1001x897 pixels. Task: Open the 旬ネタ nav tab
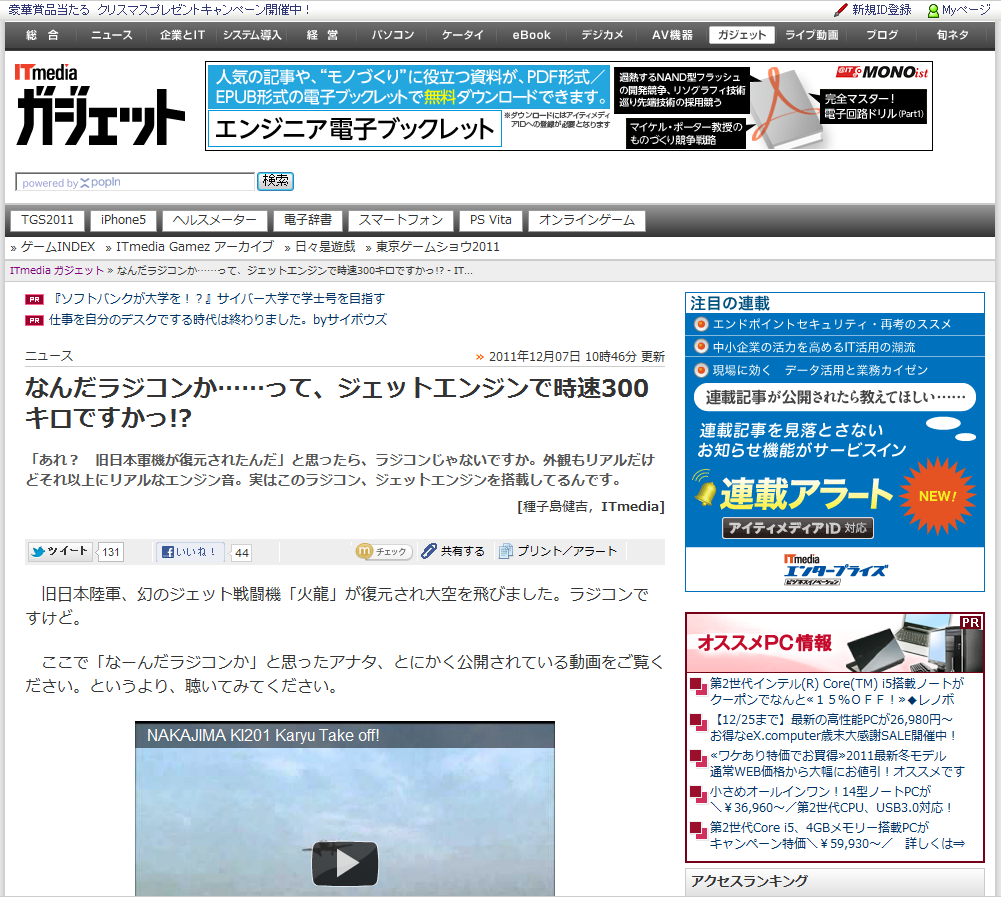[x=952, y=35]
